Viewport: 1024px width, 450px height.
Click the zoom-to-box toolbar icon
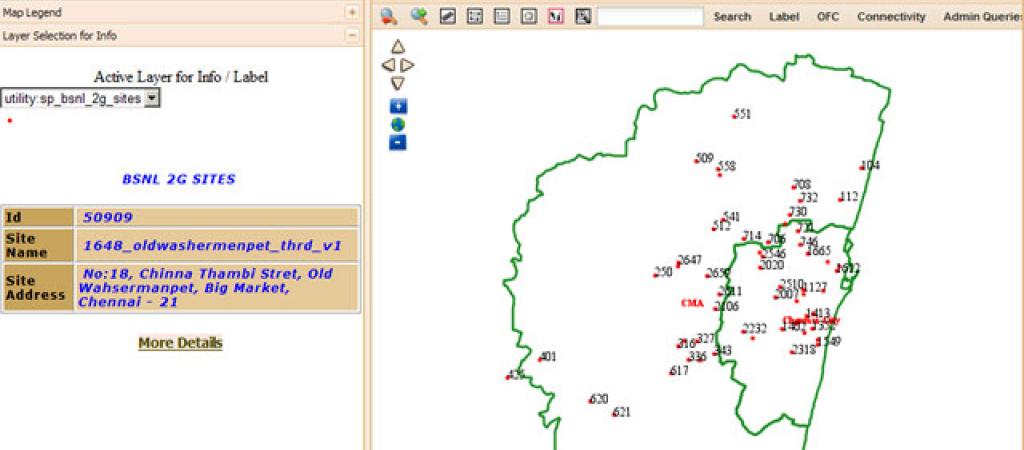(x=475, y=17)
